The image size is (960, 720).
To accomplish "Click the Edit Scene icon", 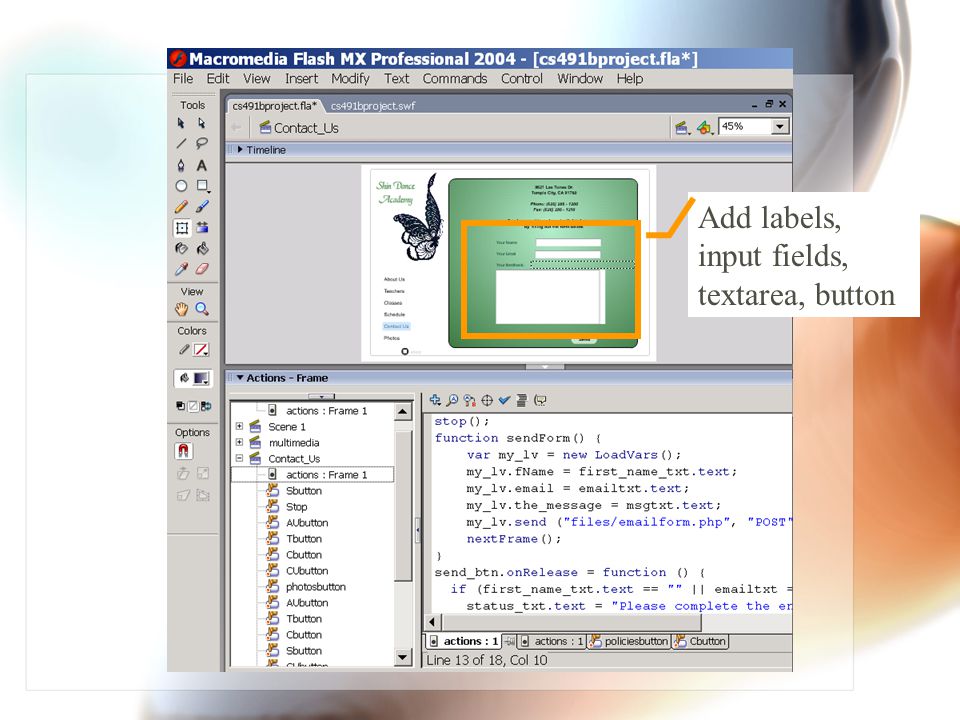I will pyautogui.click(x=682, y=127).
